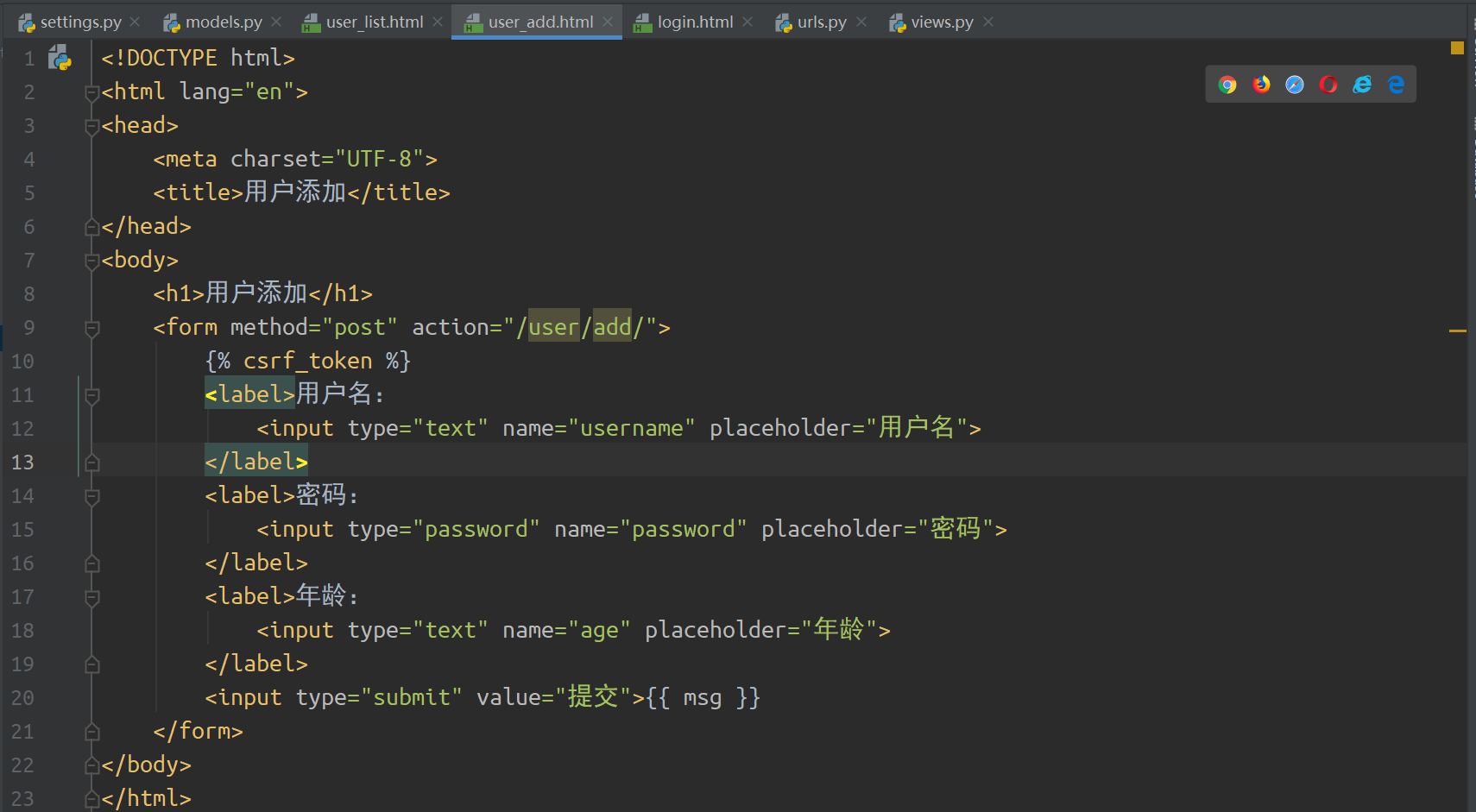Place cursor in title tag text on line 5
This screenshot has height=812, width=1476.
tap(295, 192)
